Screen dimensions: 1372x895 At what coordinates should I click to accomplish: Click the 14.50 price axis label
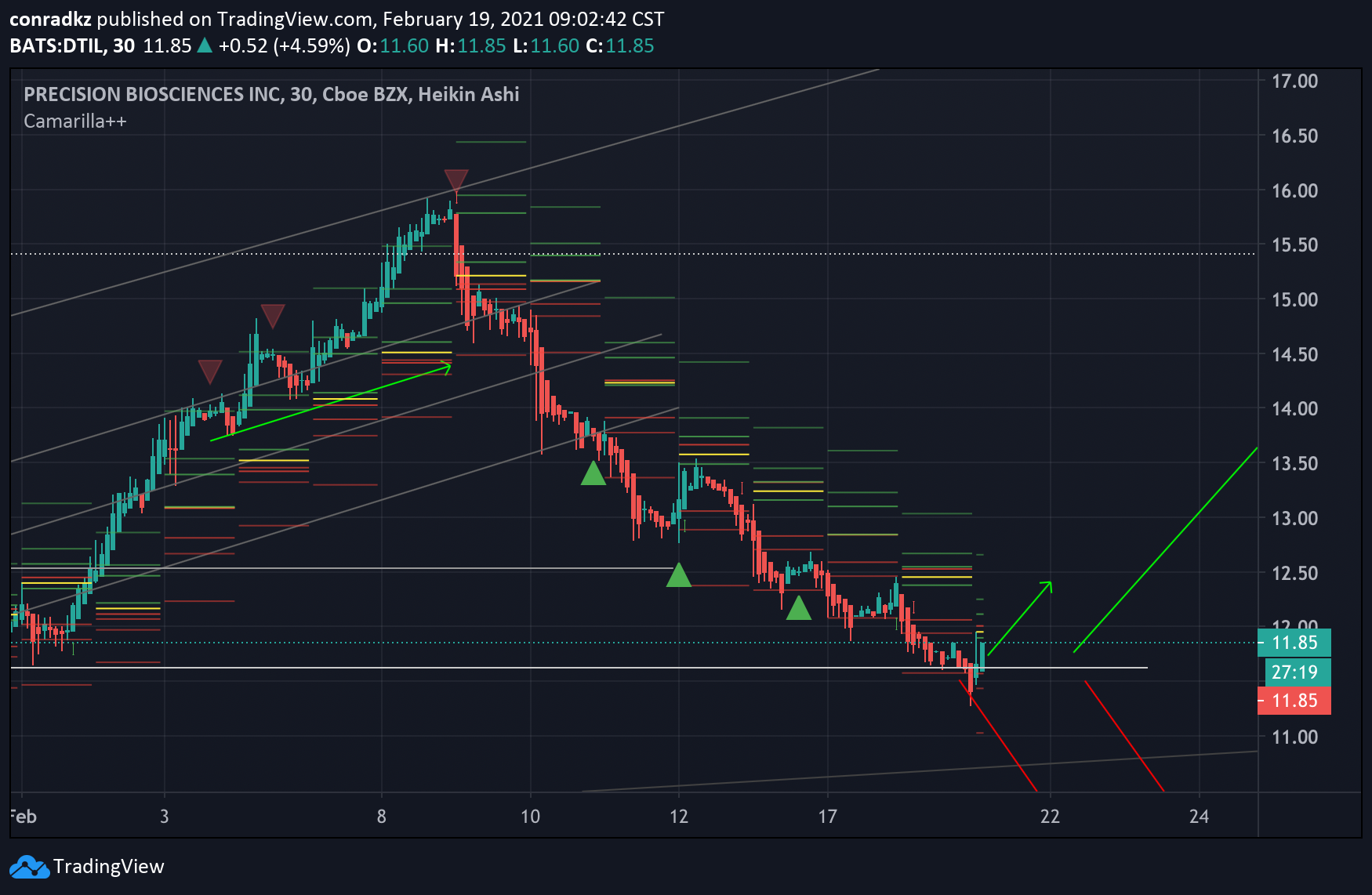(x=1294, y=355)
